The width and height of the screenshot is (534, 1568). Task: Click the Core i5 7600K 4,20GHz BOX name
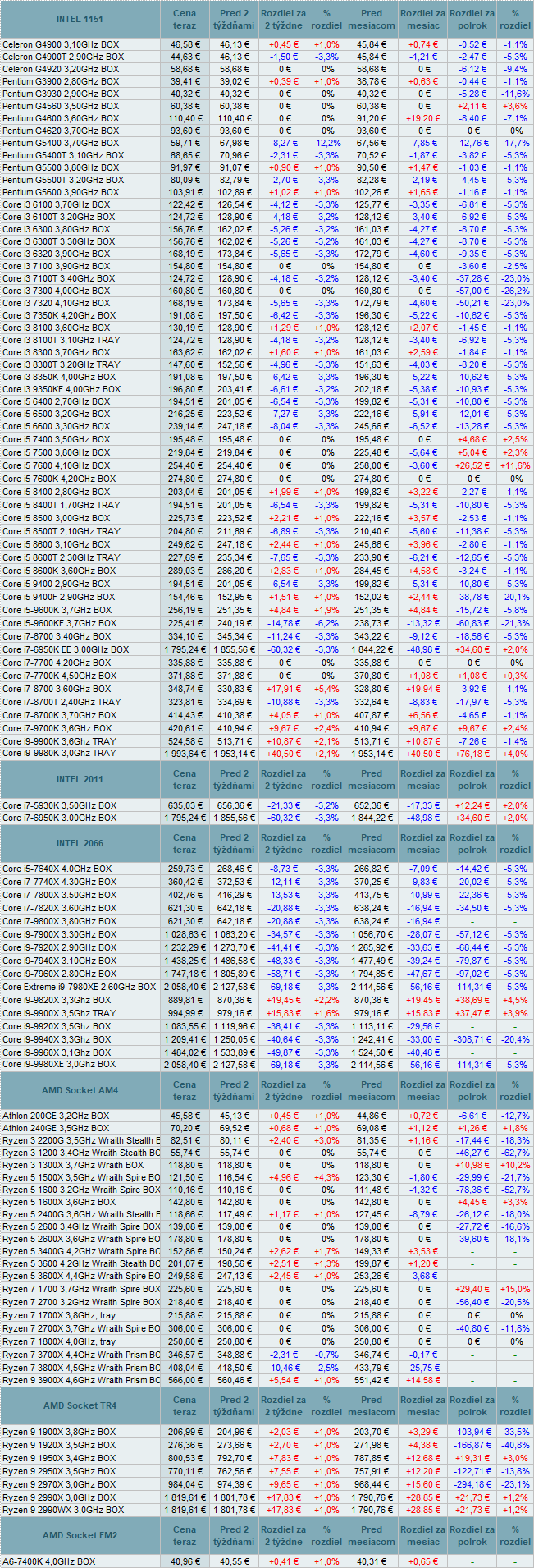tap(59, 478)
